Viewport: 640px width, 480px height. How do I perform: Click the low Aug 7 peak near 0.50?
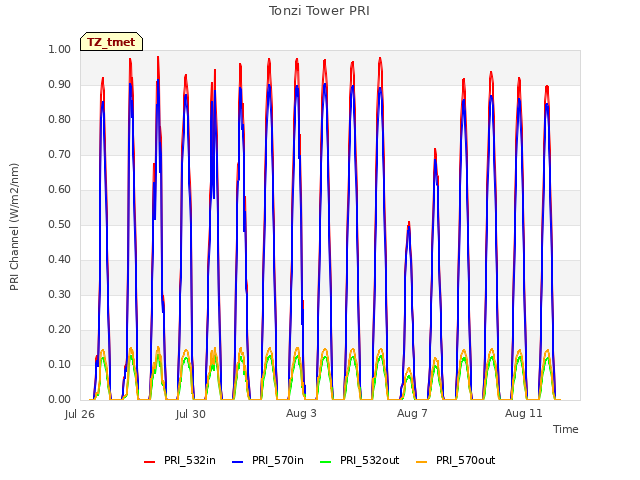coord(409,225)
